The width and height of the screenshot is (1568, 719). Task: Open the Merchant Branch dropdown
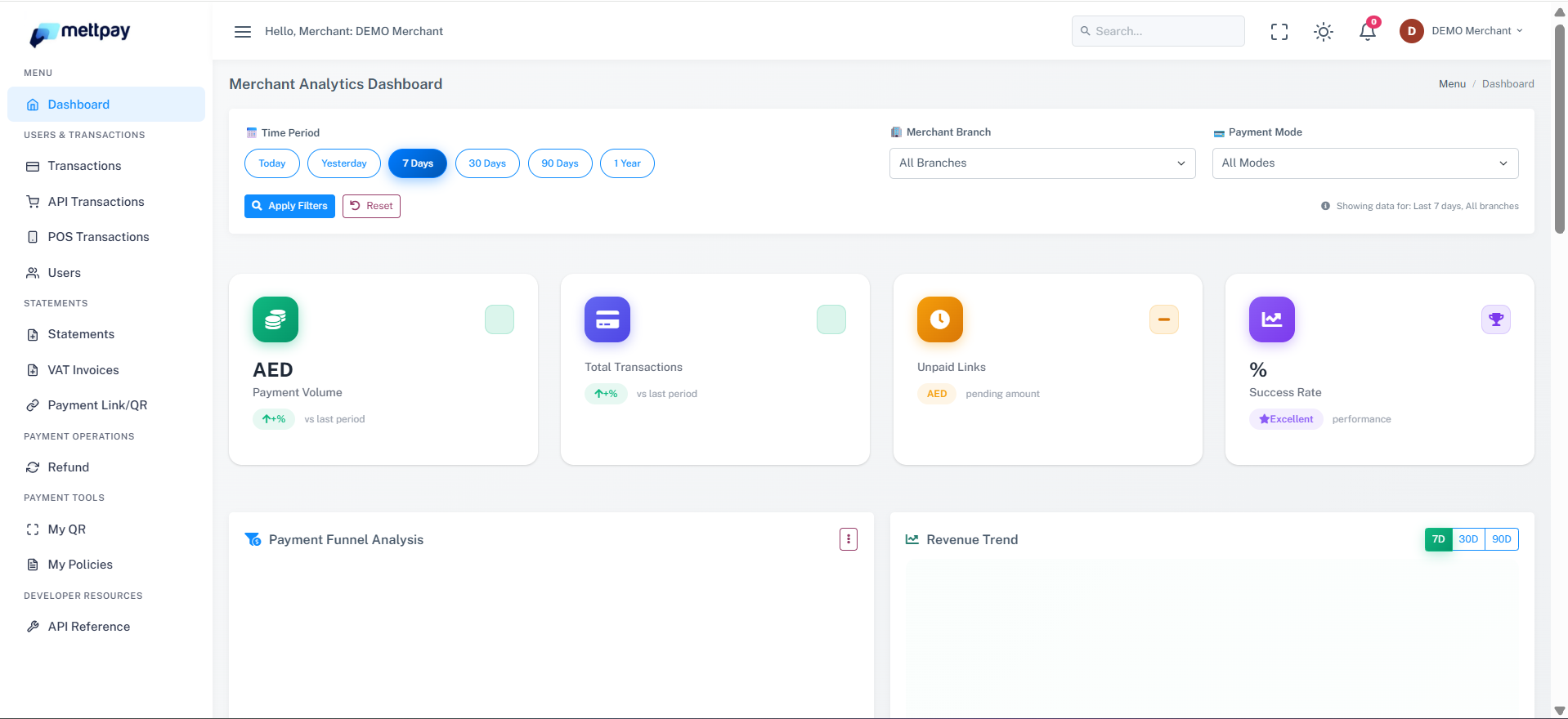point(1042,163)
